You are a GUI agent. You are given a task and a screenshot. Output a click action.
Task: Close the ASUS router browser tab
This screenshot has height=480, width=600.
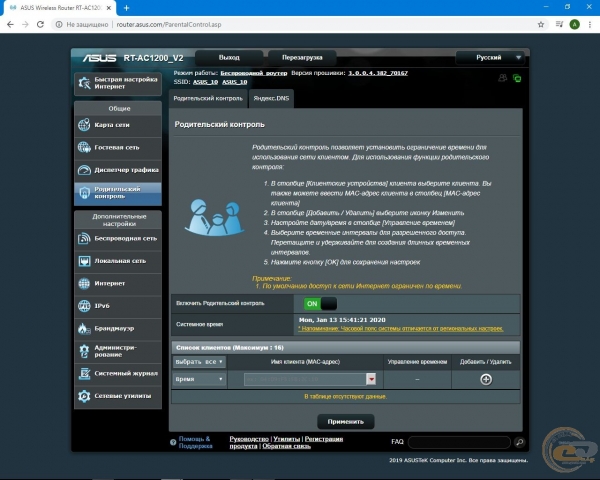(x=109, y=8)
